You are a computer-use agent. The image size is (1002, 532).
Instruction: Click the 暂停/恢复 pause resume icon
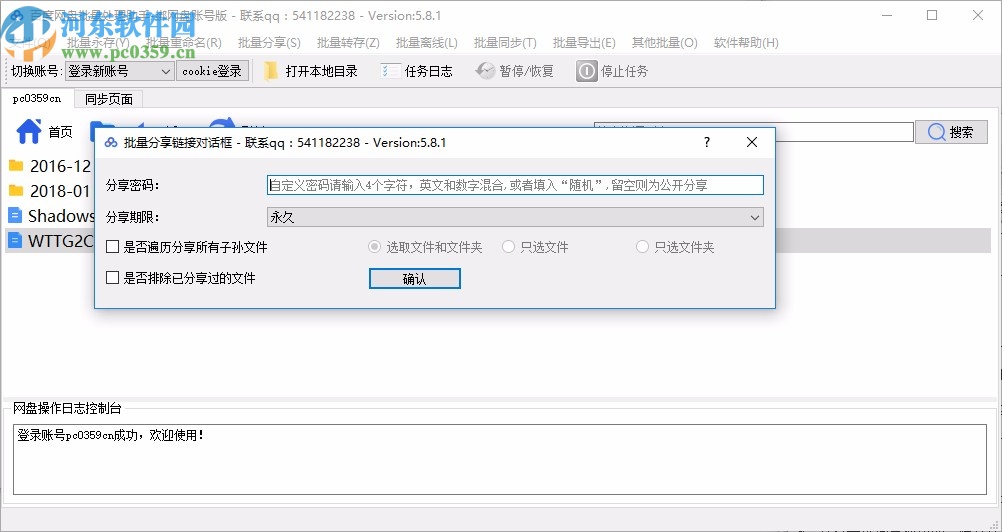486,71
